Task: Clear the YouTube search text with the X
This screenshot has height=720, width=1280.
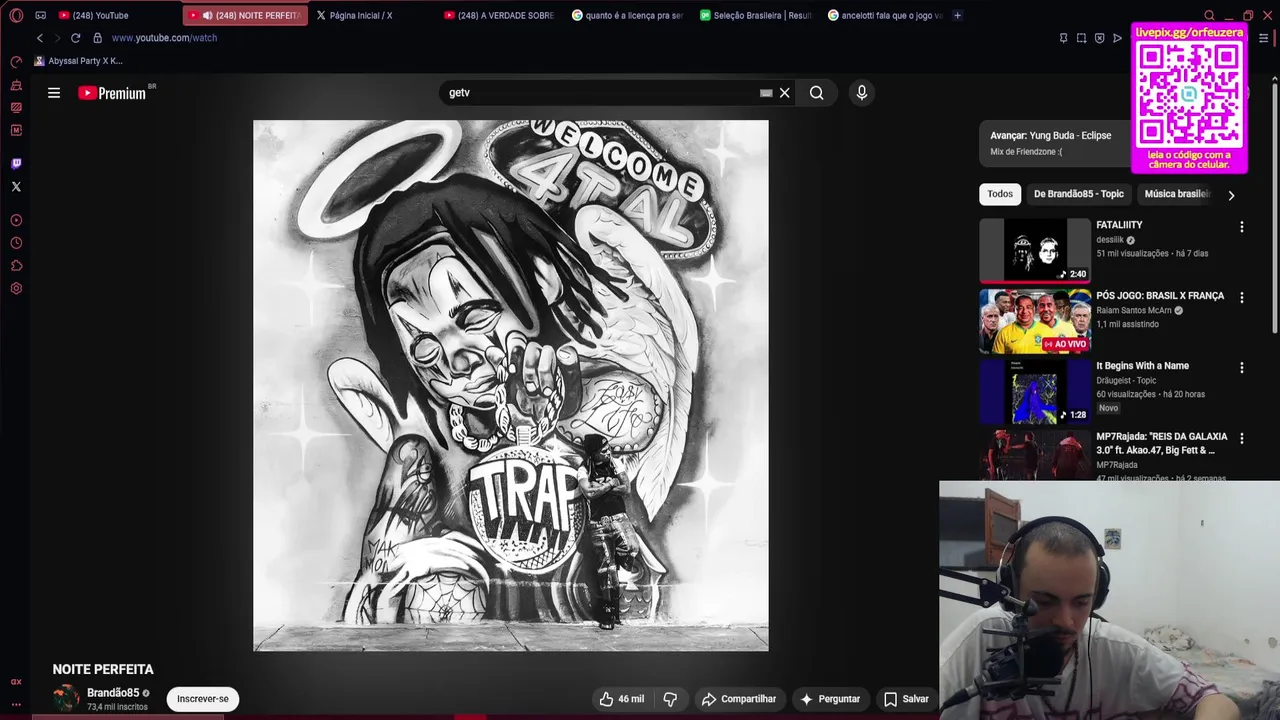Action: point(785,93)
